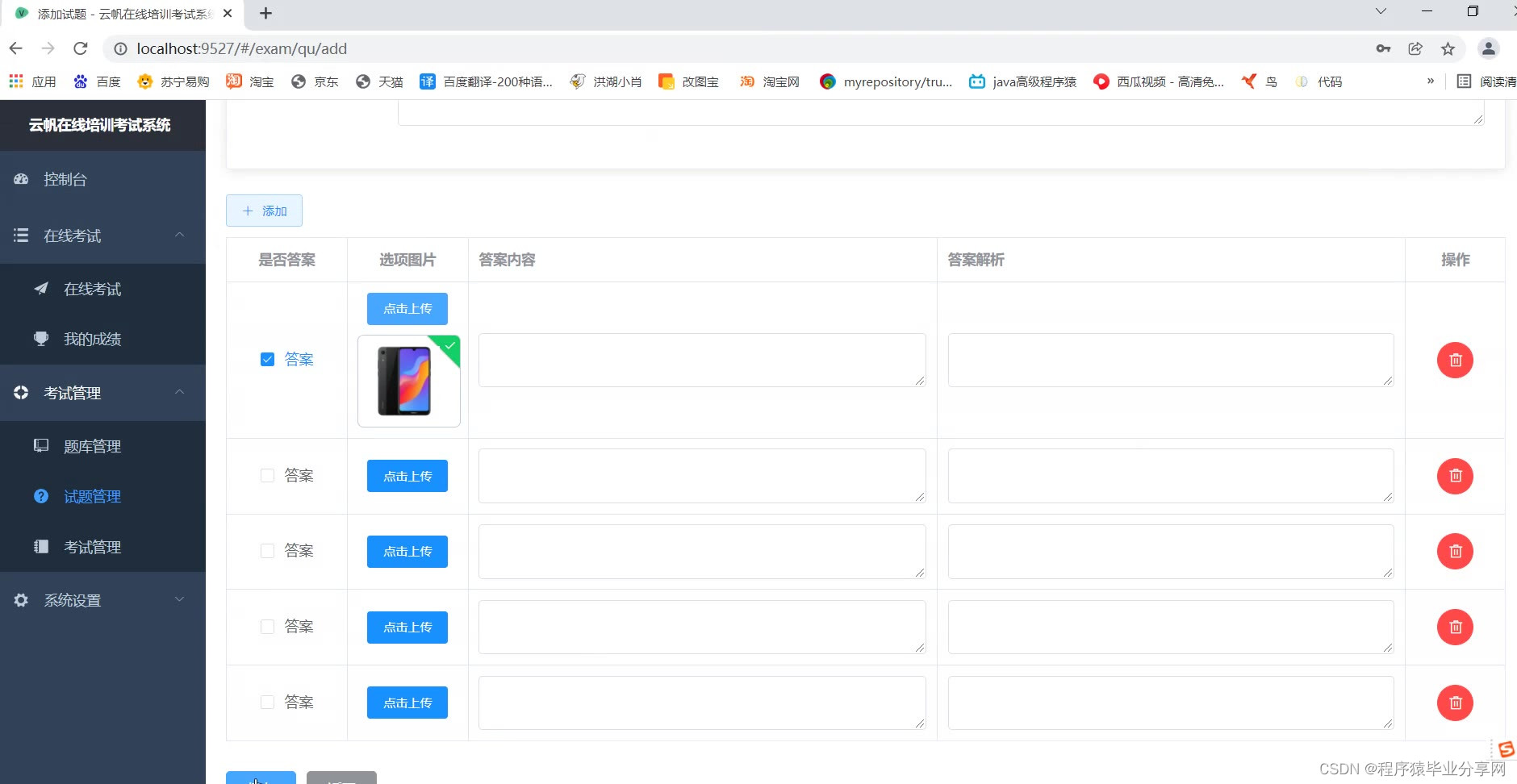Open 我的成绩 in the sidebar
Image resolution: width=1517 pixels, height=784 pixels.
click(102, 339)
